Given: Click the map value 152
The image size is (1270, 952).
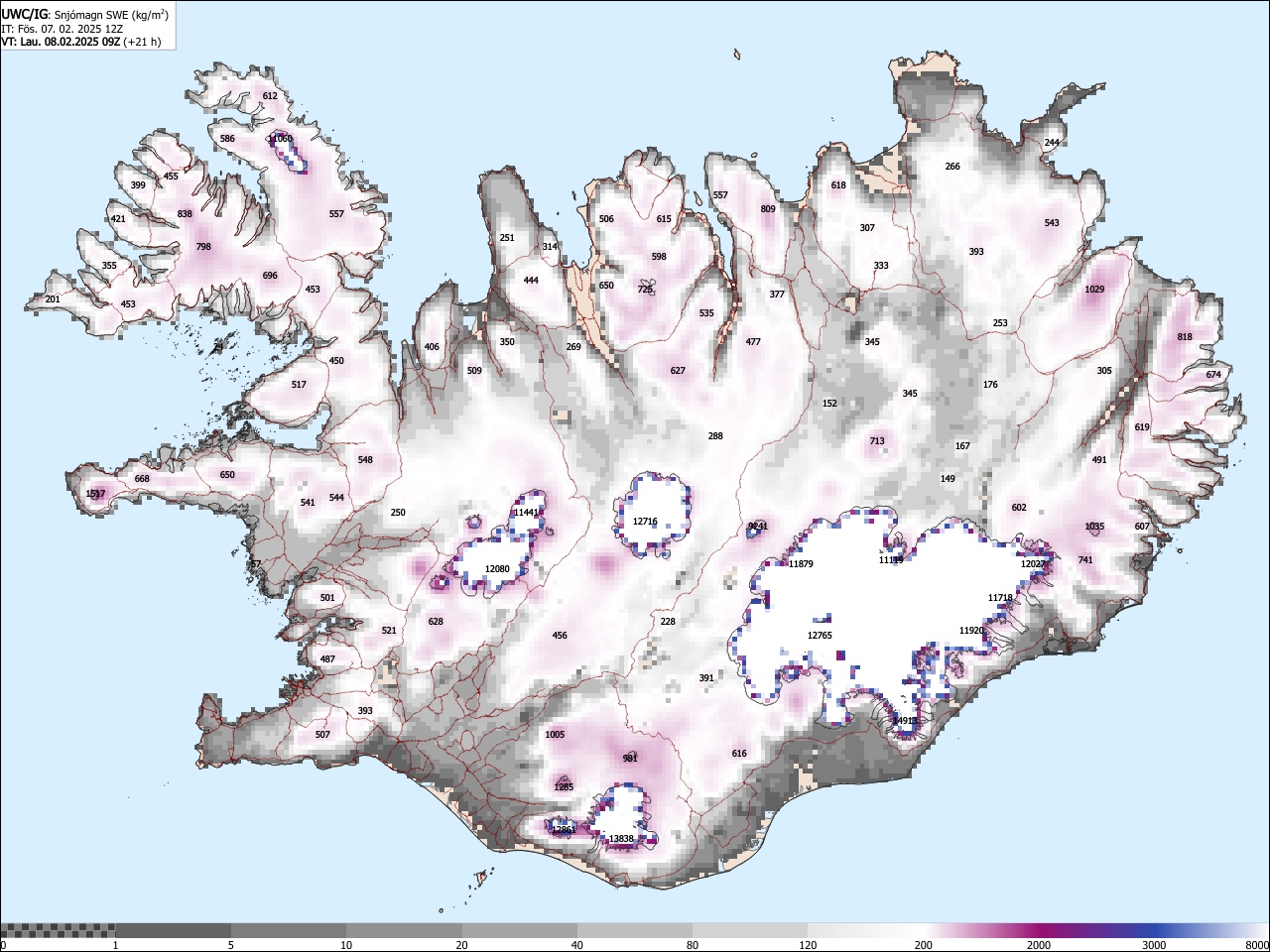Looking at the screenshot, I should click(829, 404).
